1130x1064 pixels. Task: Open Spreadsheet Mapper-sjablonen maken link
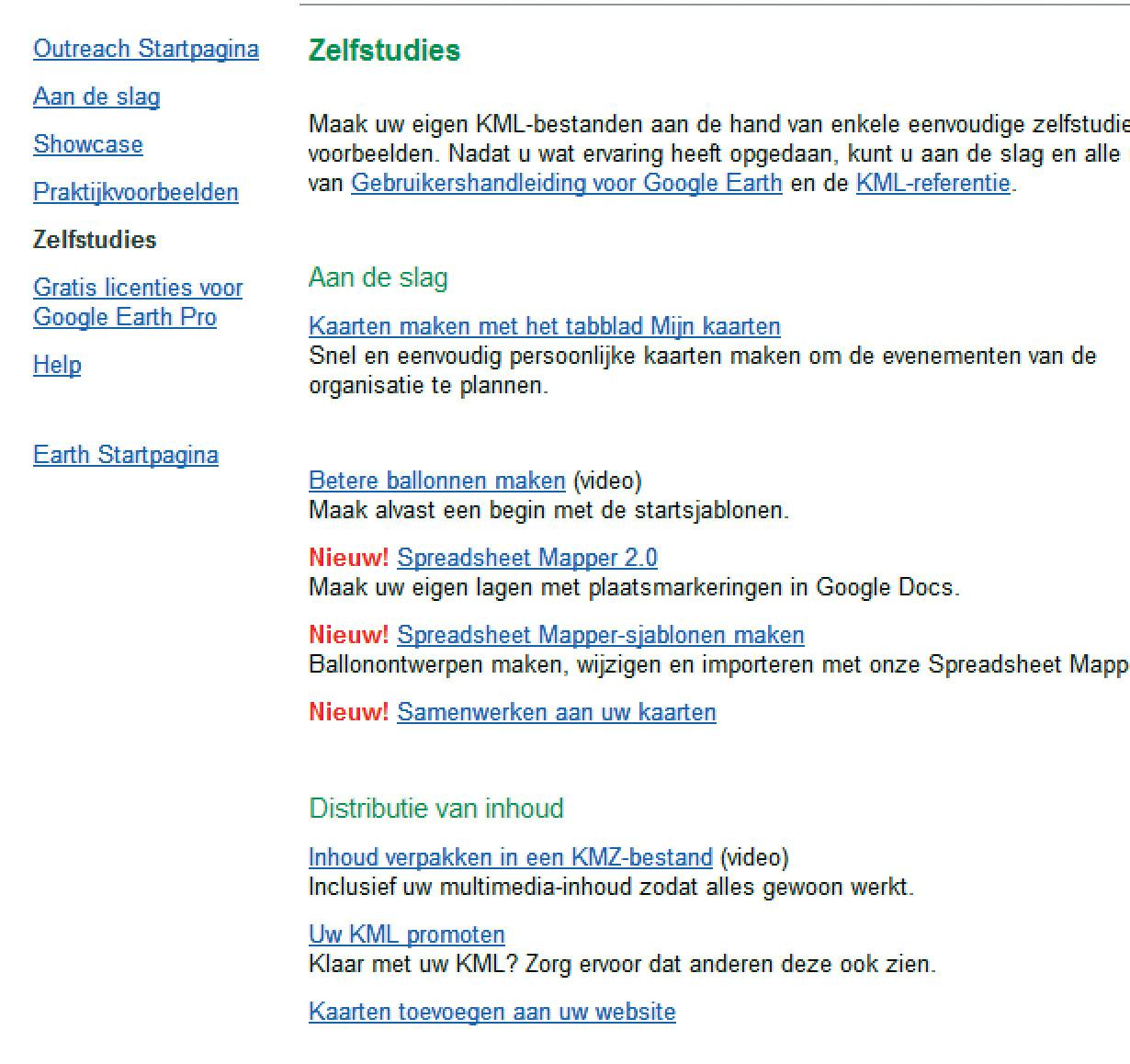[600, 635]
